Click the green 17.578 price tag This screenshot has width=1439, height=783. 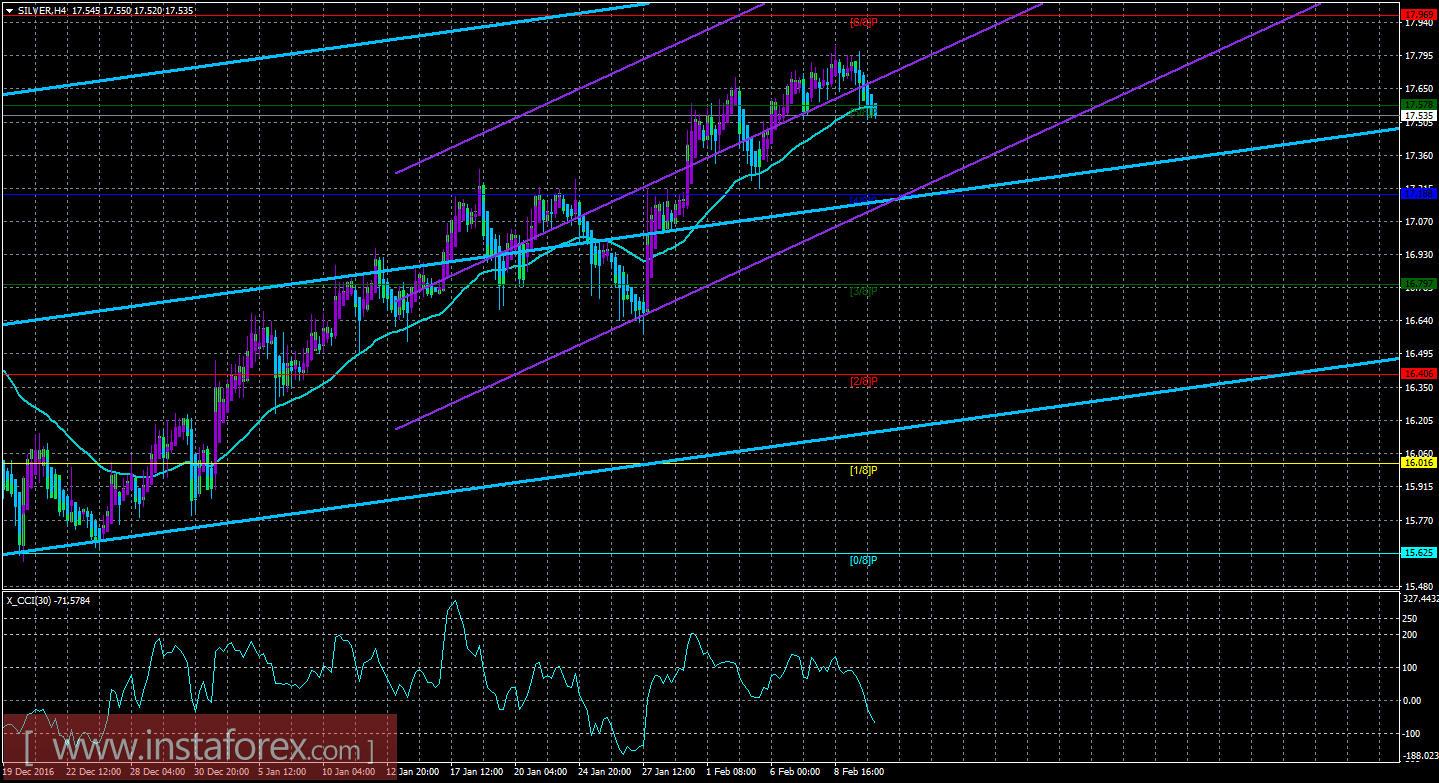pyautogui.click(x=1419, y=104)
